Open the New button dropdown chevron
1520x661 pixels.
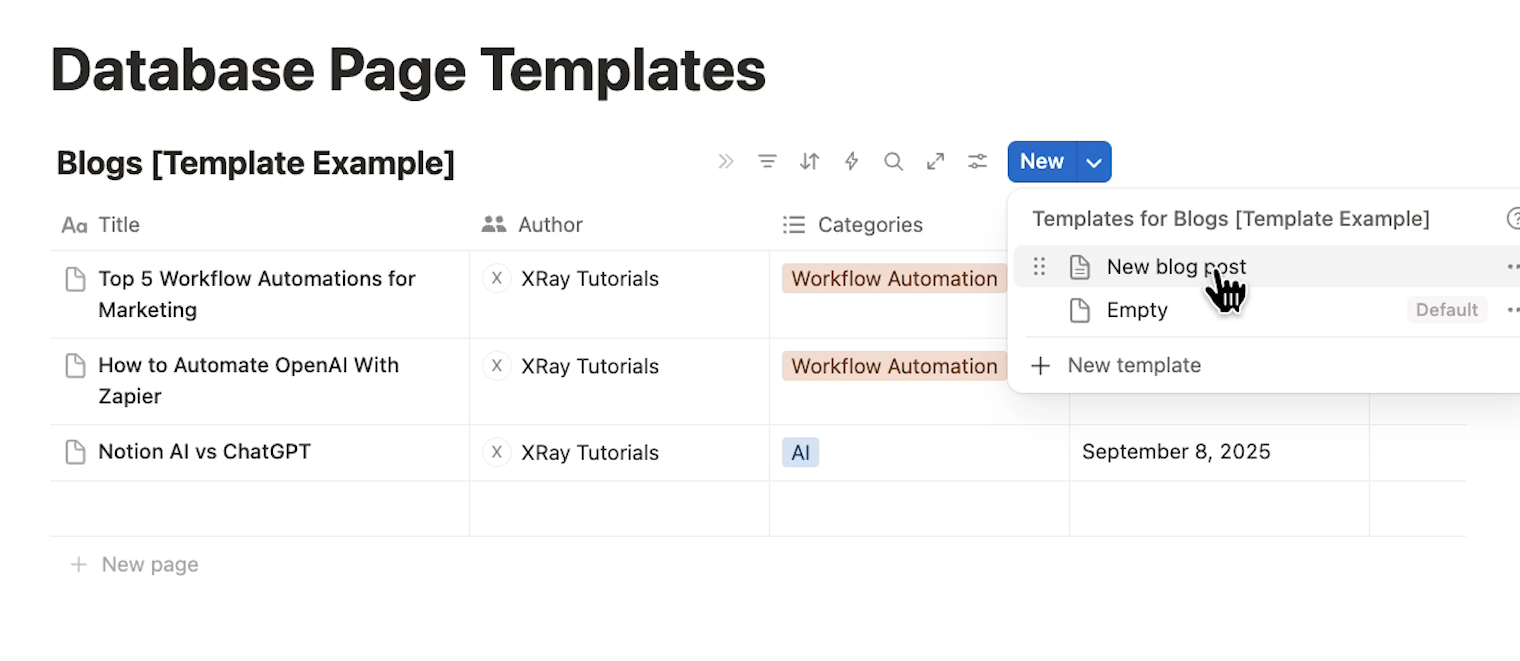click(1093, 161)
